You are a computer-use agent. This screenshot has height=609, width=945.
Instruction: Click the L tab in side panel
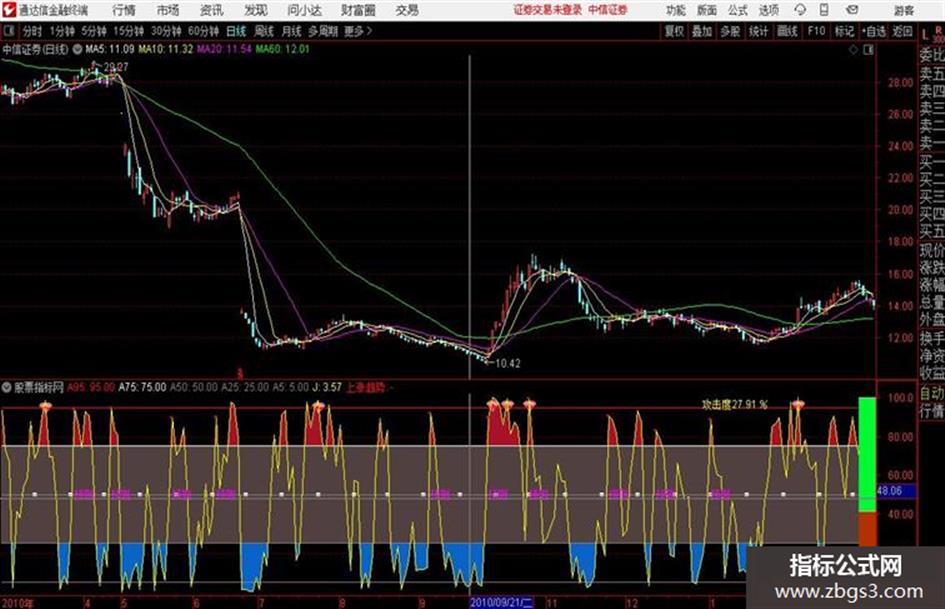click(925, 36)
